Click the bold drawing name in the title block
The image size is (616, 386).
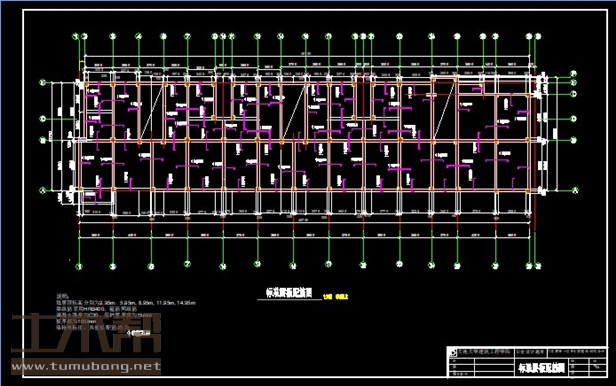coord(542,368)
